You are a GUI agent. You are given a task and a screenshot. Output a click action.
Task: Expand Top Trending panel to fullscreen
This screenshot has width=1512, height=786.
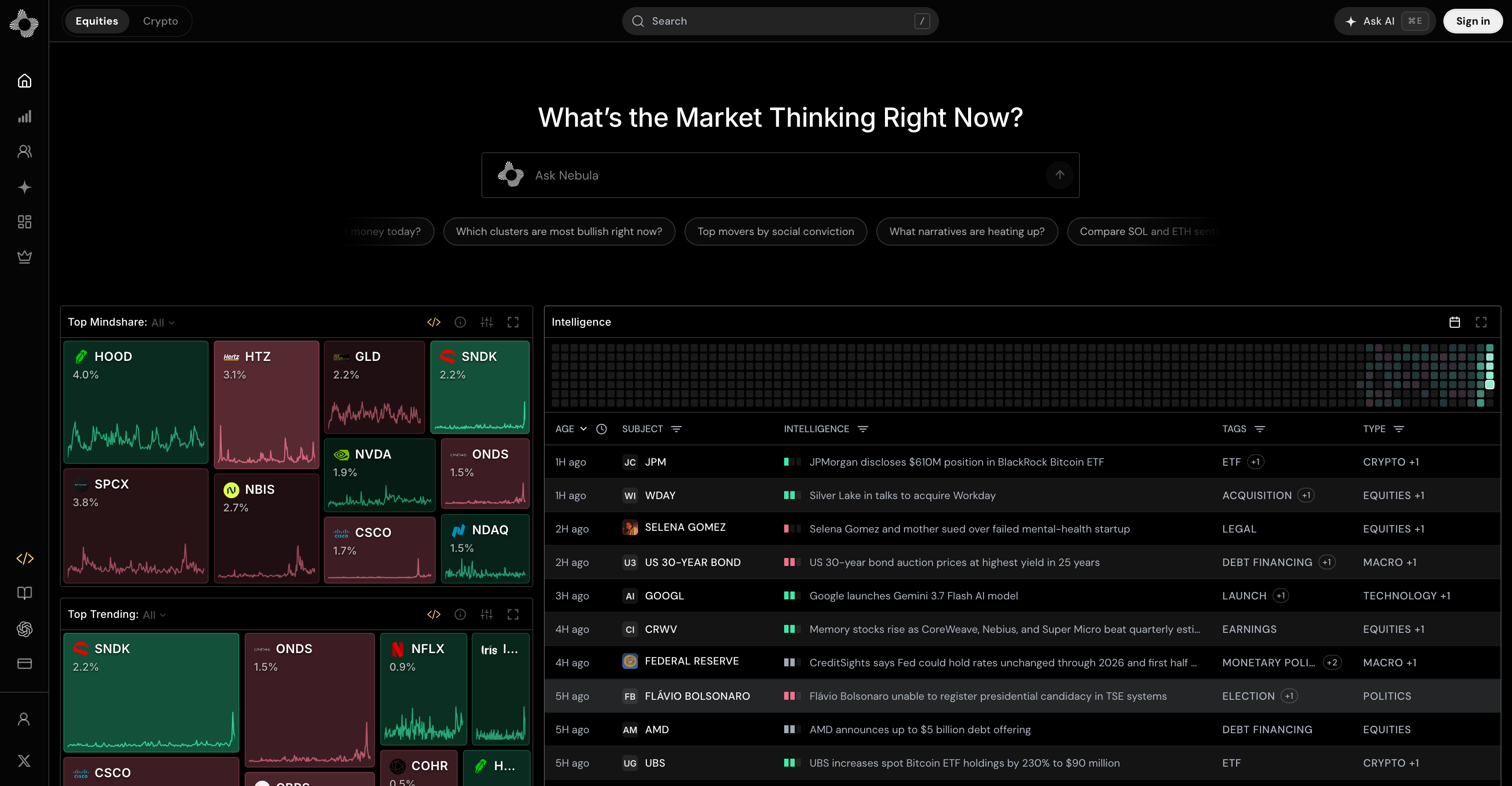(x=513, y=615)
